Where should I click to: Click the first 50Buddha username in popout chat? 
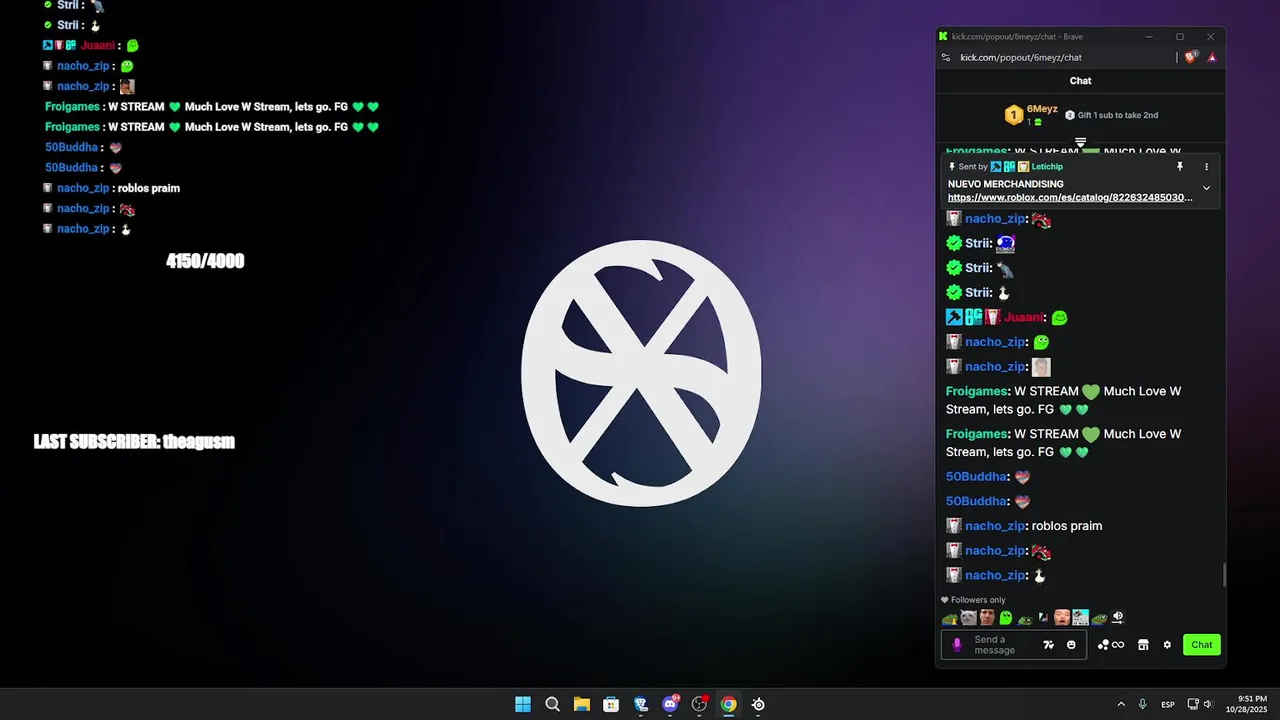click(977, 477)
